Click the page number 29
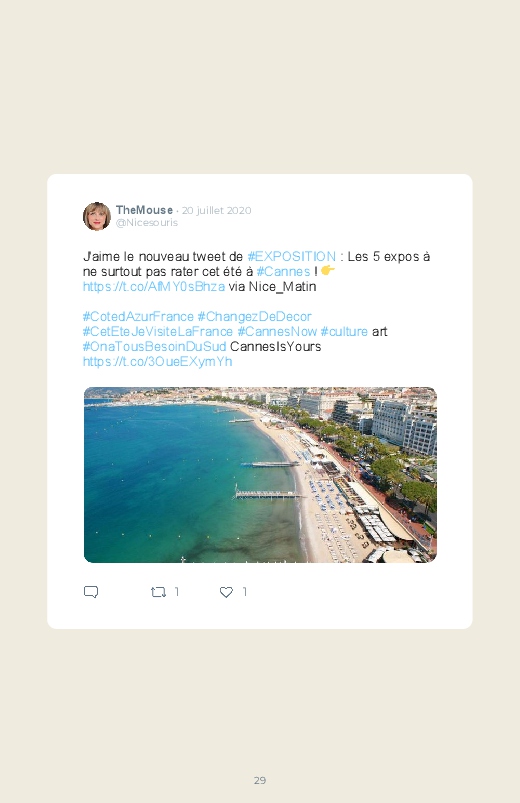This screenshot has width=520, height=803. click(x=260, y=780)
